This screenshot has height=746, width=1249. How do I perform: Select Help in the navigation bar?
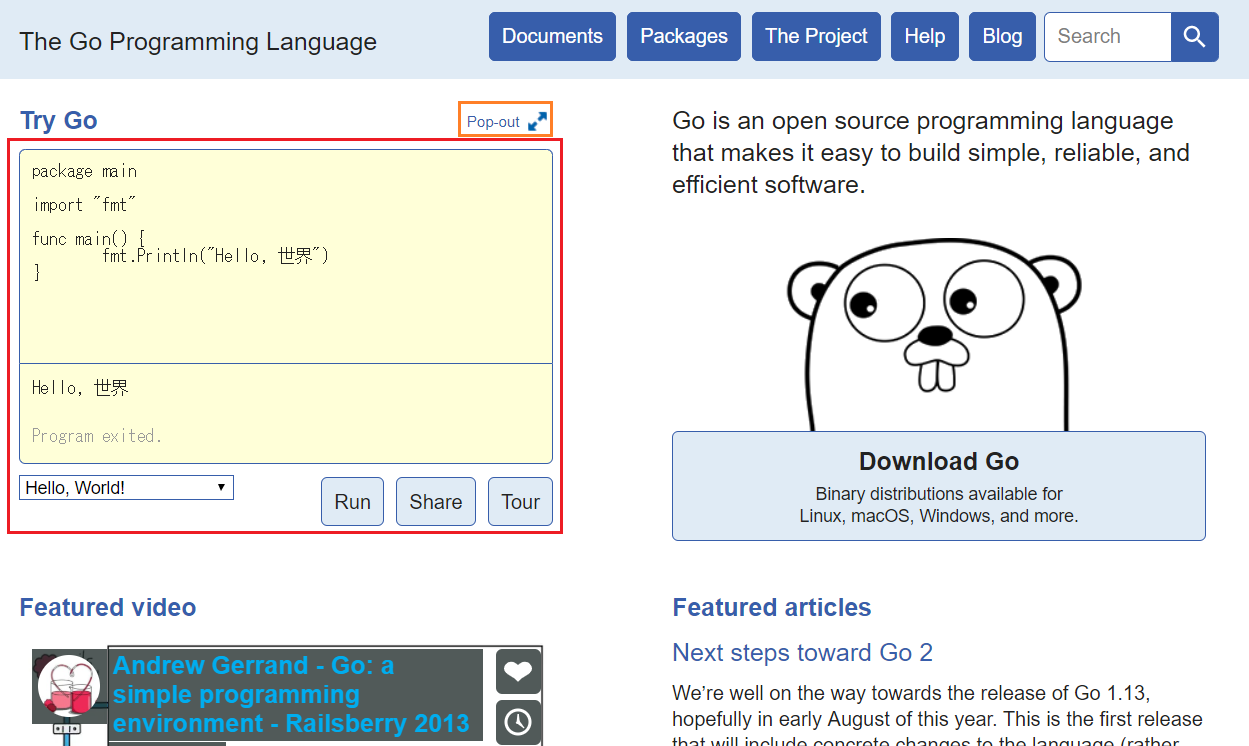pyautogui.click(x=924, y=37)
